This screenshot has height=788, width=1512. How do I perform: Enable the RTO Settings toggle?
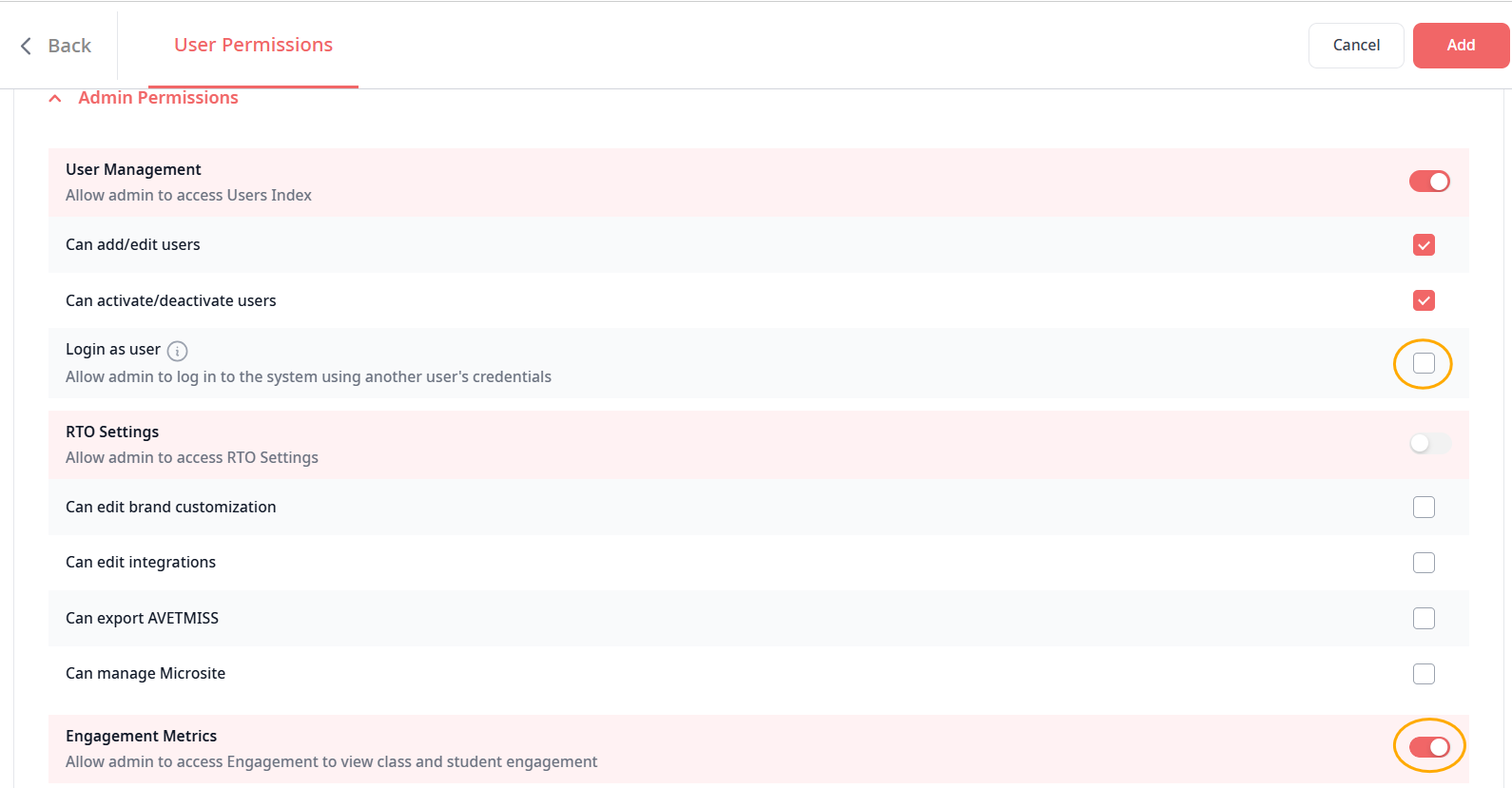[1429, 444]
